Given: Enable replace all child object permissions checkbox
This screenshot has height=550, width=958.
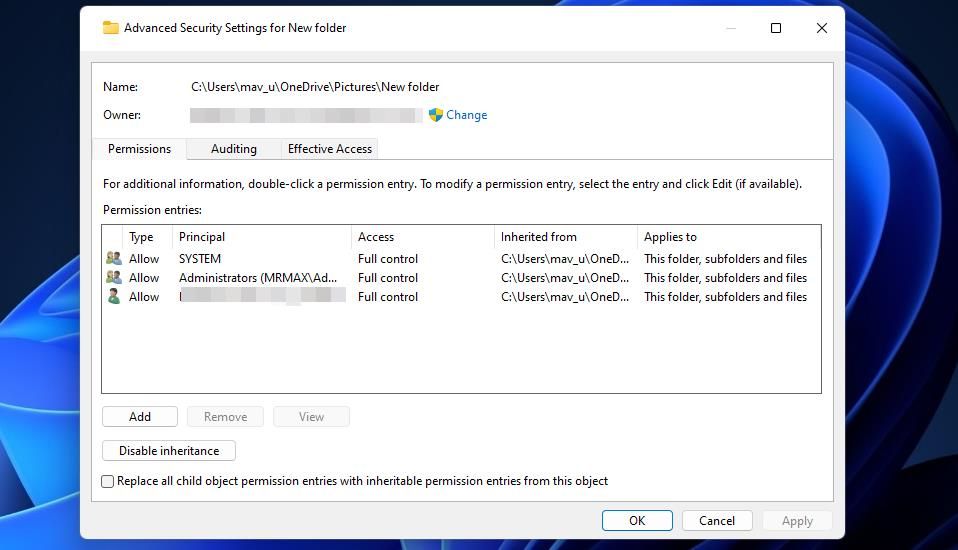Looking at the screenshot, I should point(108,481).
